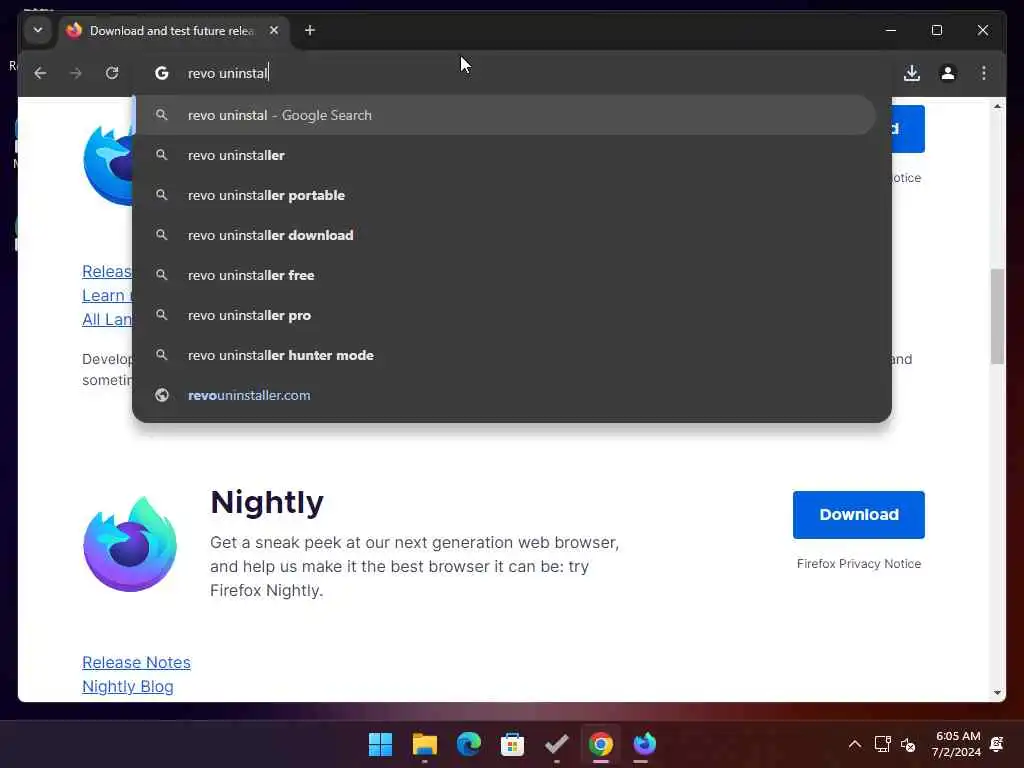Viewport: 1024px width, 768px height.
Task: Click the 'Nightly' heading
Action: pyautogui.click(x=266, y=502)
